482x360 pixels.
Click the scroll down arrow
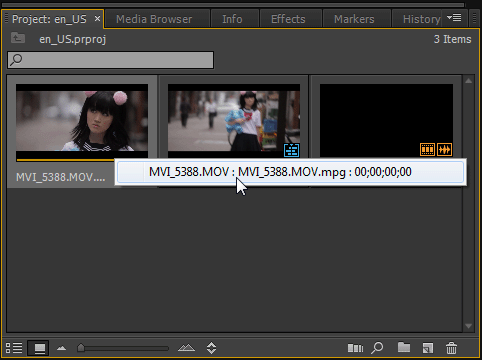tap(468, 326)
